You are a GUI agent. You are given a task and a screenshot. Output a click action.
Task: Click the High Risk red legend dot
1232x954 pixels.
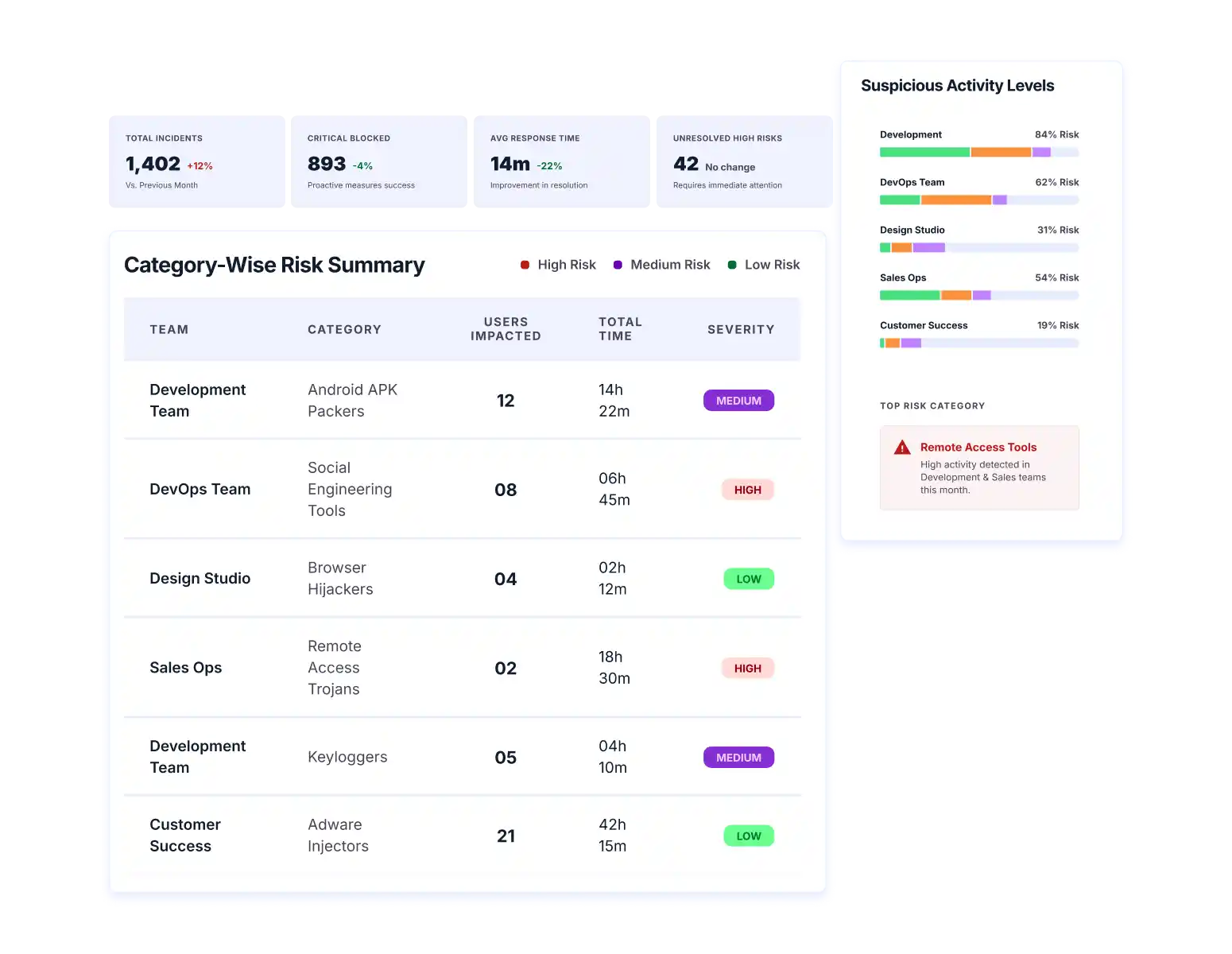(525, 265)
